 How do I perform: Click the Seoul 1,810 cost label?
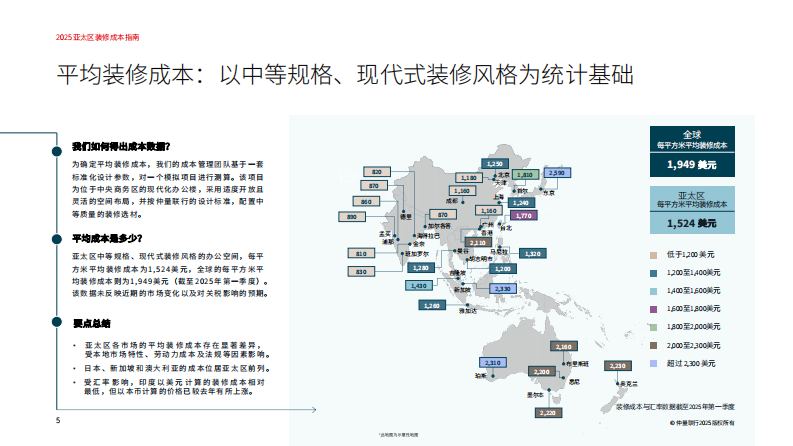pyautogui.click(x=525, y=174)
